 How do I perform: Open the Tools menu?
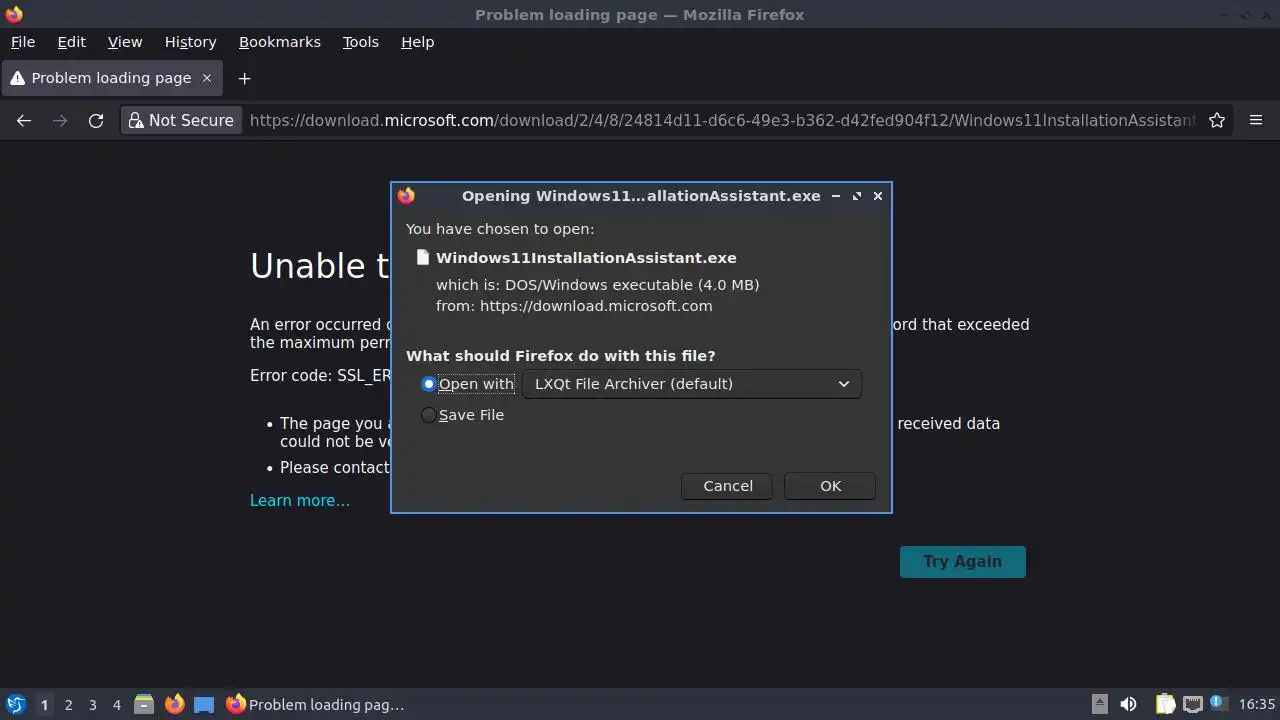click(x=360, y=42)
